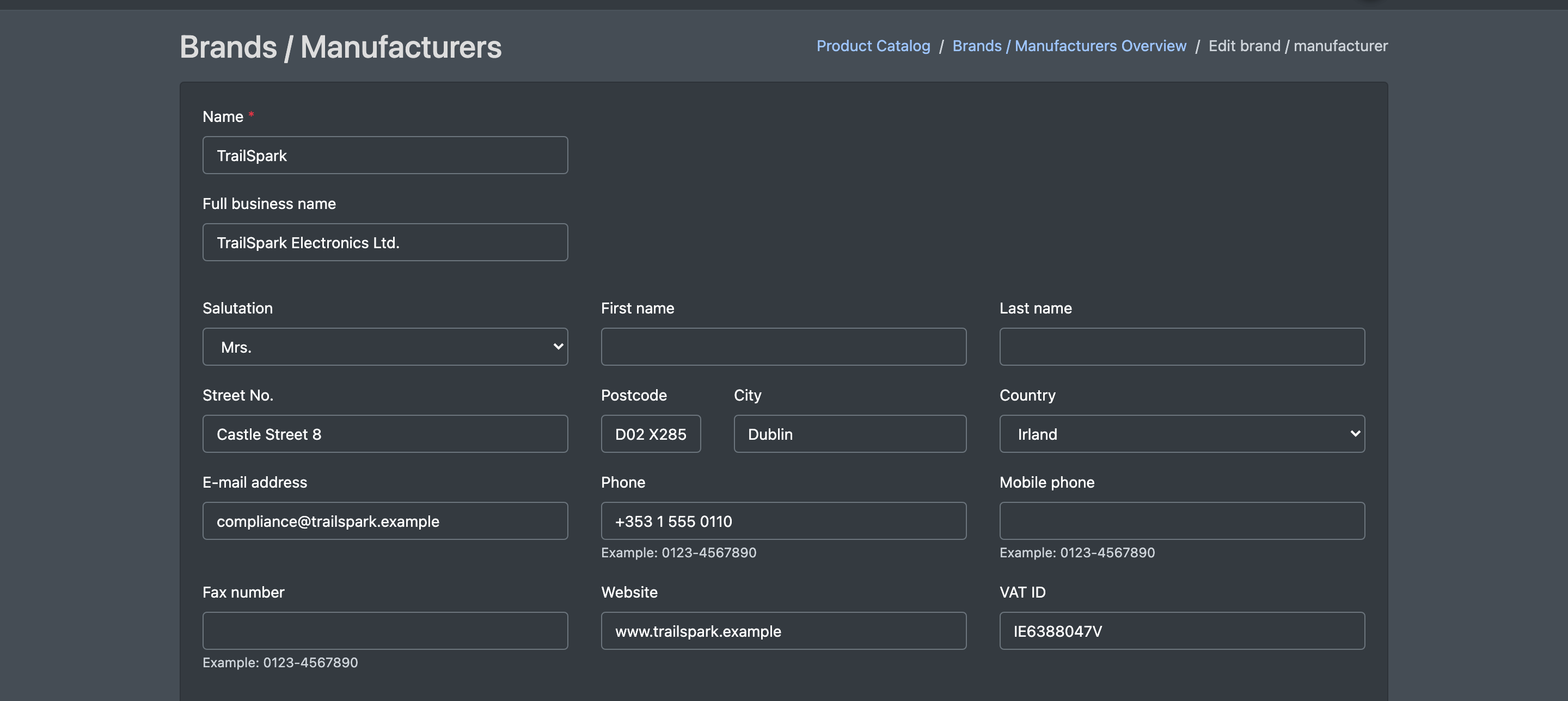Click the Postcode label

634,395
